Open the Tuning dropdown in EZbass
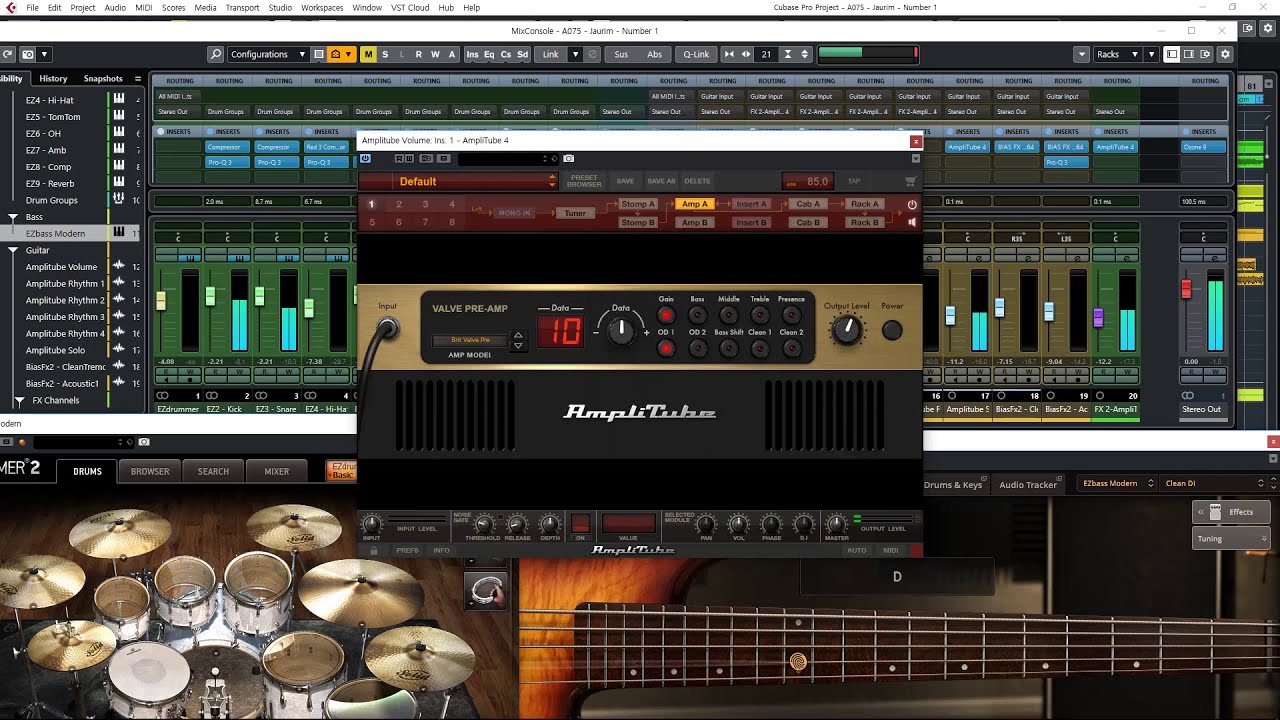The height and width of the screenshot is (720, 1280). (1231, 539)
